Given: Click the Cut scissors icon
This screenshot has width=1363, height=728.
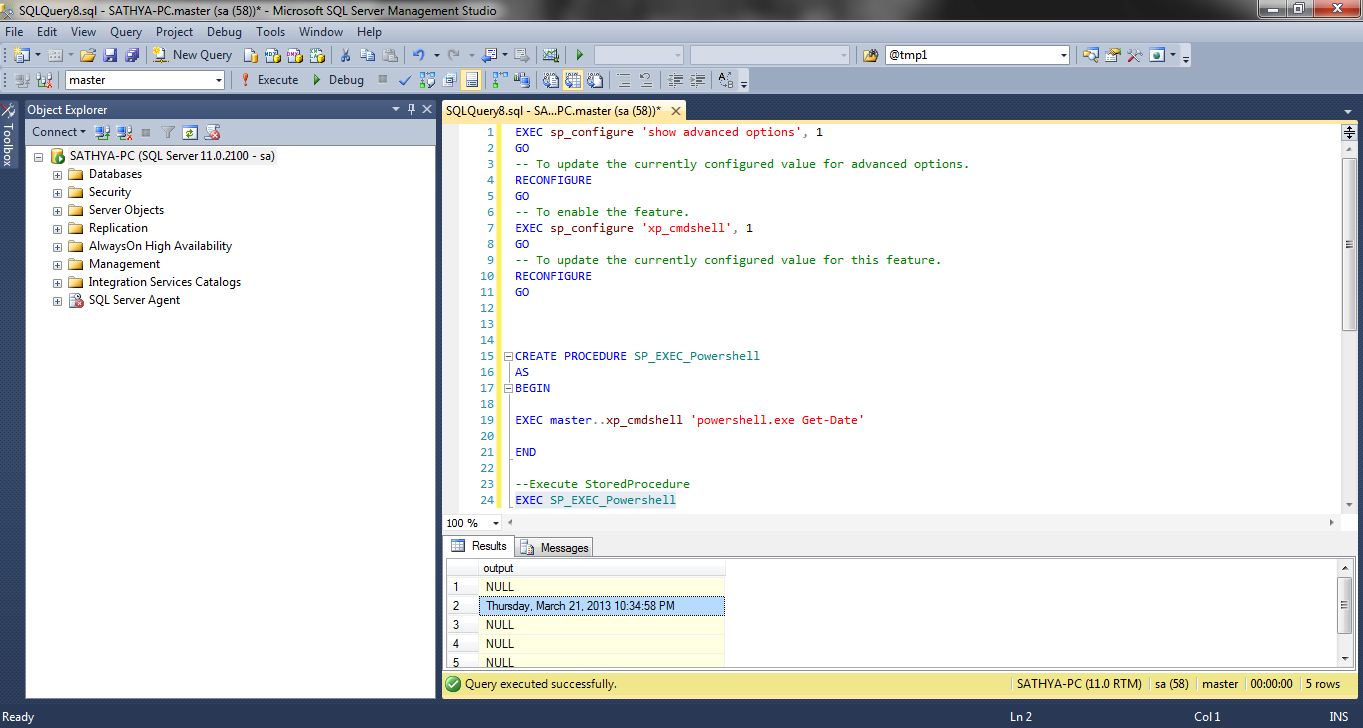Looking at the screenshot, I should (x=345, y=55).
